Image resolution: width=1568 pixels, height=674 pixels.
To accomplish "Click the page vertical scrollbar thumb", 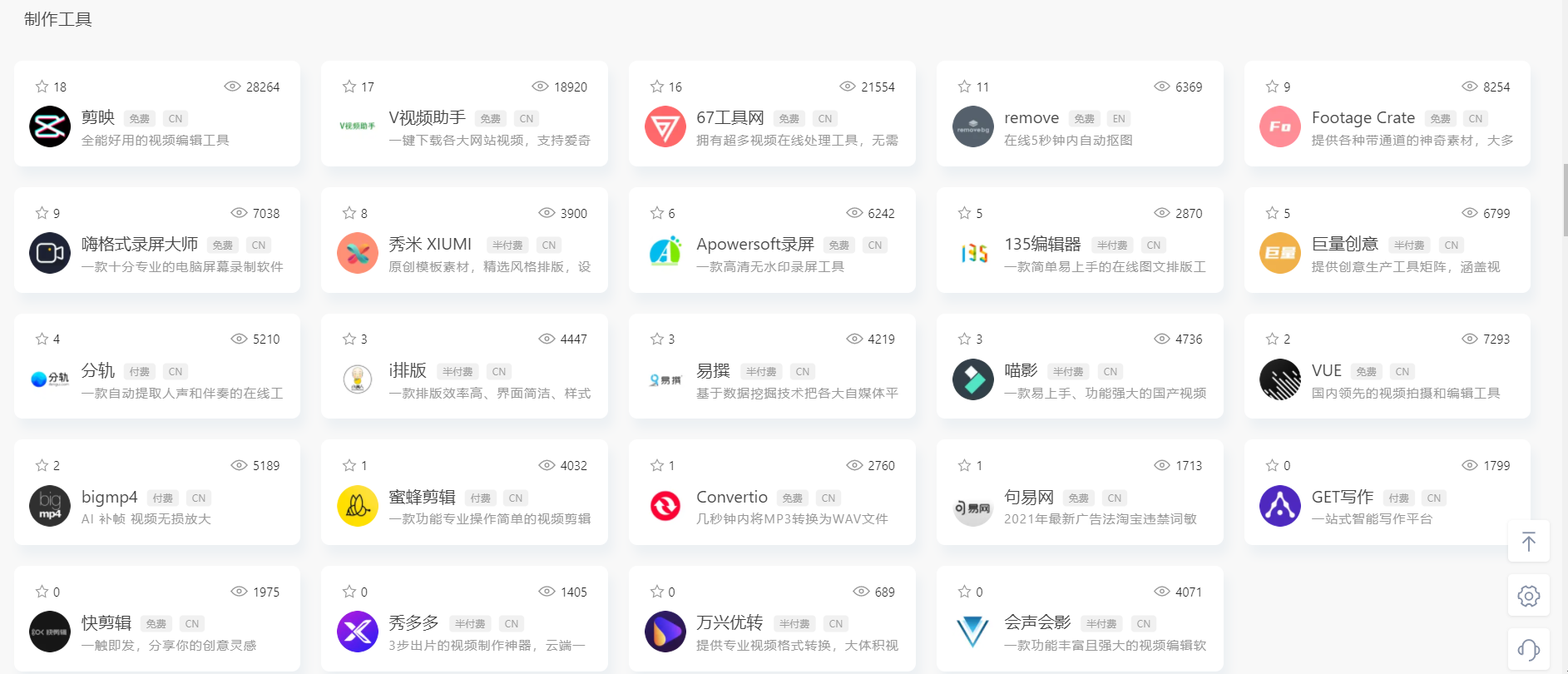I will 1565,201.
